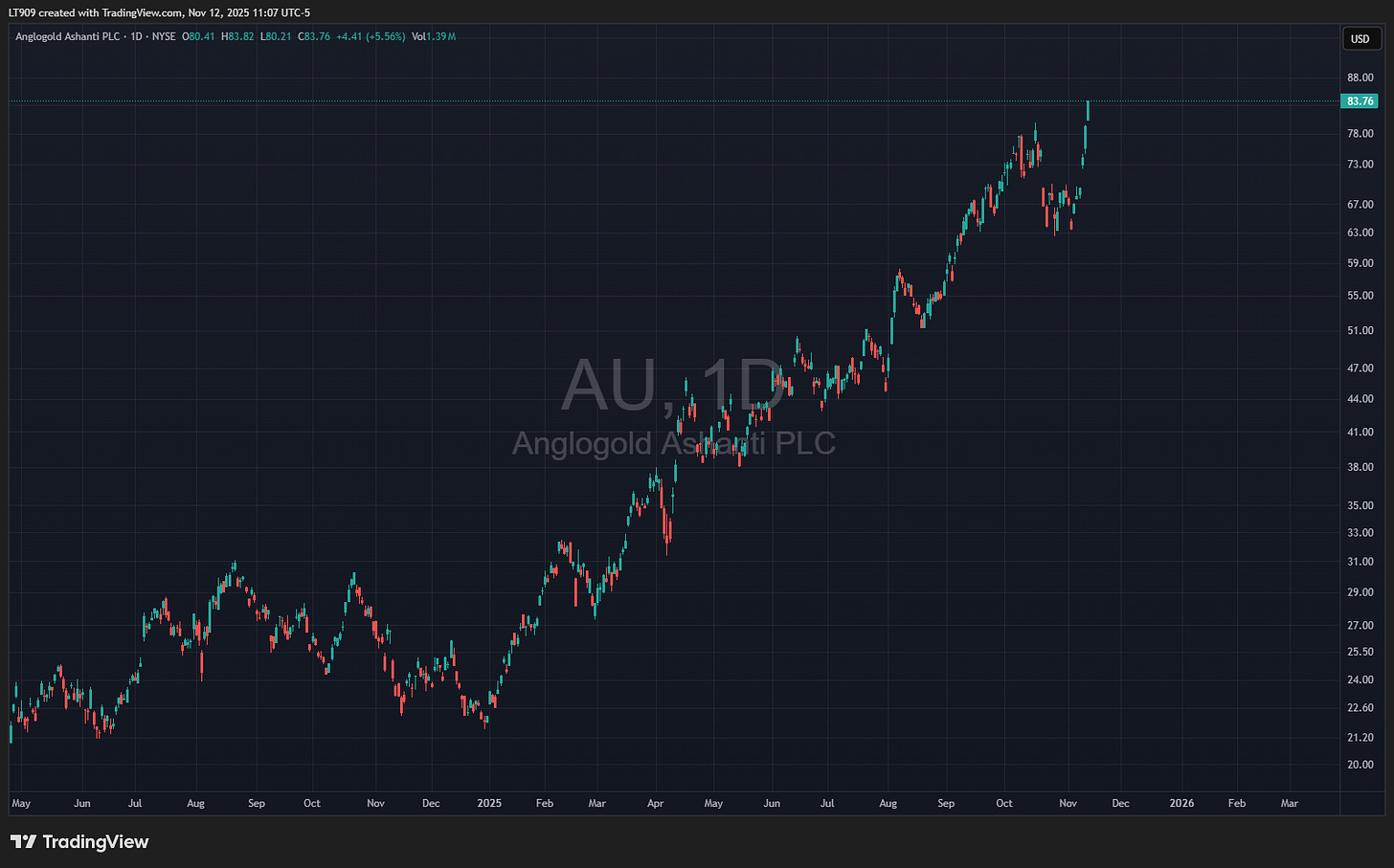The width and height of the screenshot is (1394, 868).
Task: Click the Dec label just before 2025
Action: (x=431, y=804)
